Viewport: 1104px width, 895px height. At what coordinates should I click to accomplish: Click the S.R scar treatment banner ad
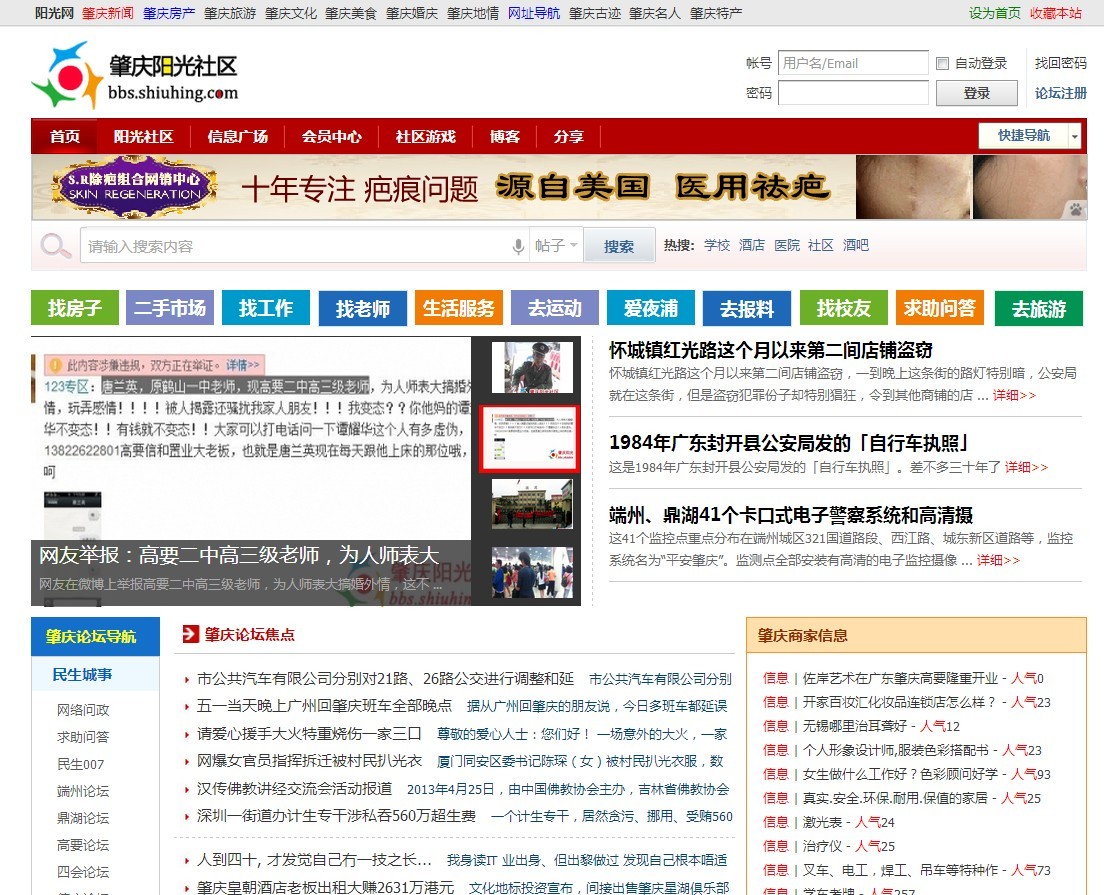[559, 187]
